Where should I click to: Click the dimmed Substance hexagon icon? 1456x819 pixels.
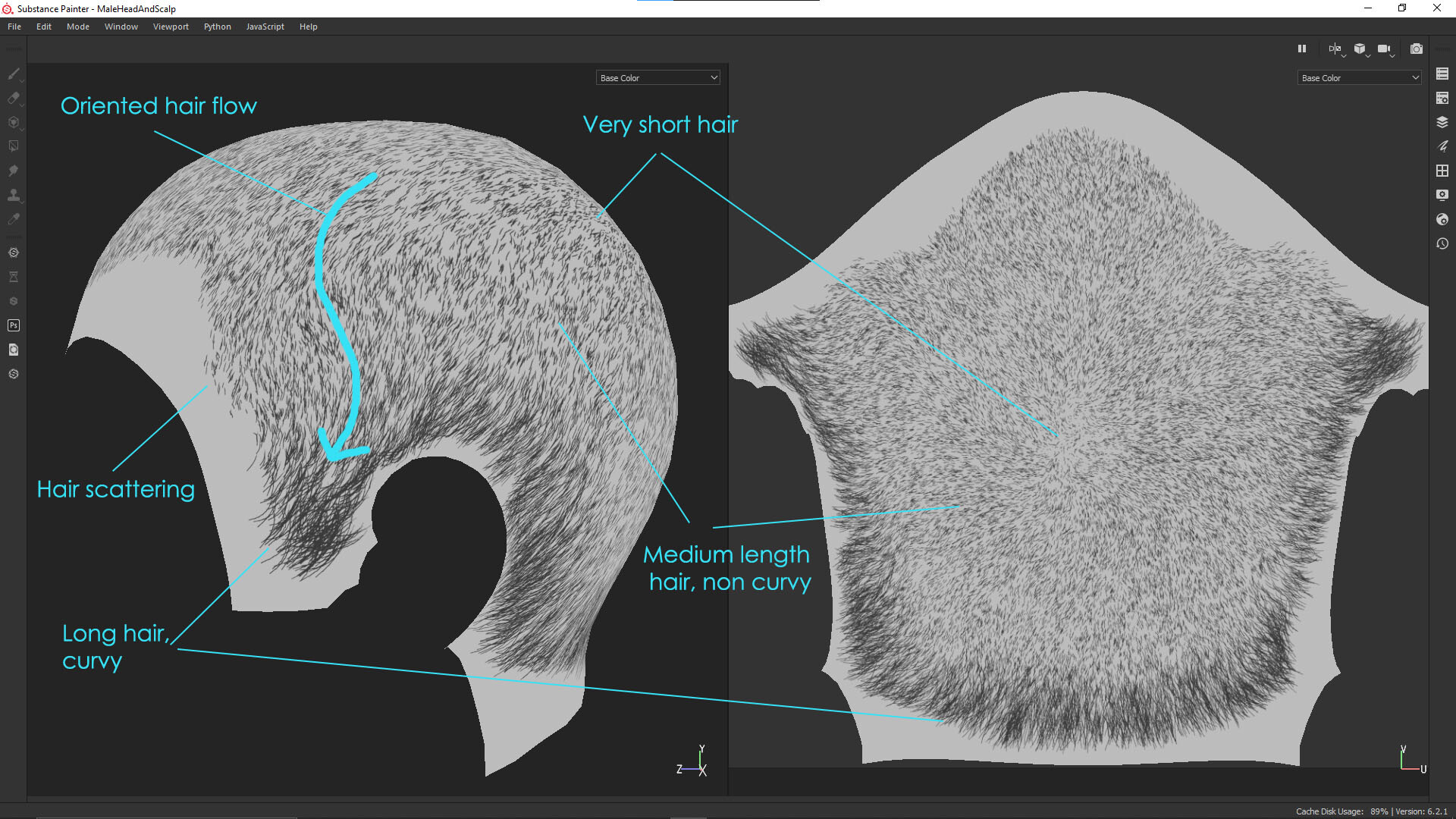[14, 301]
